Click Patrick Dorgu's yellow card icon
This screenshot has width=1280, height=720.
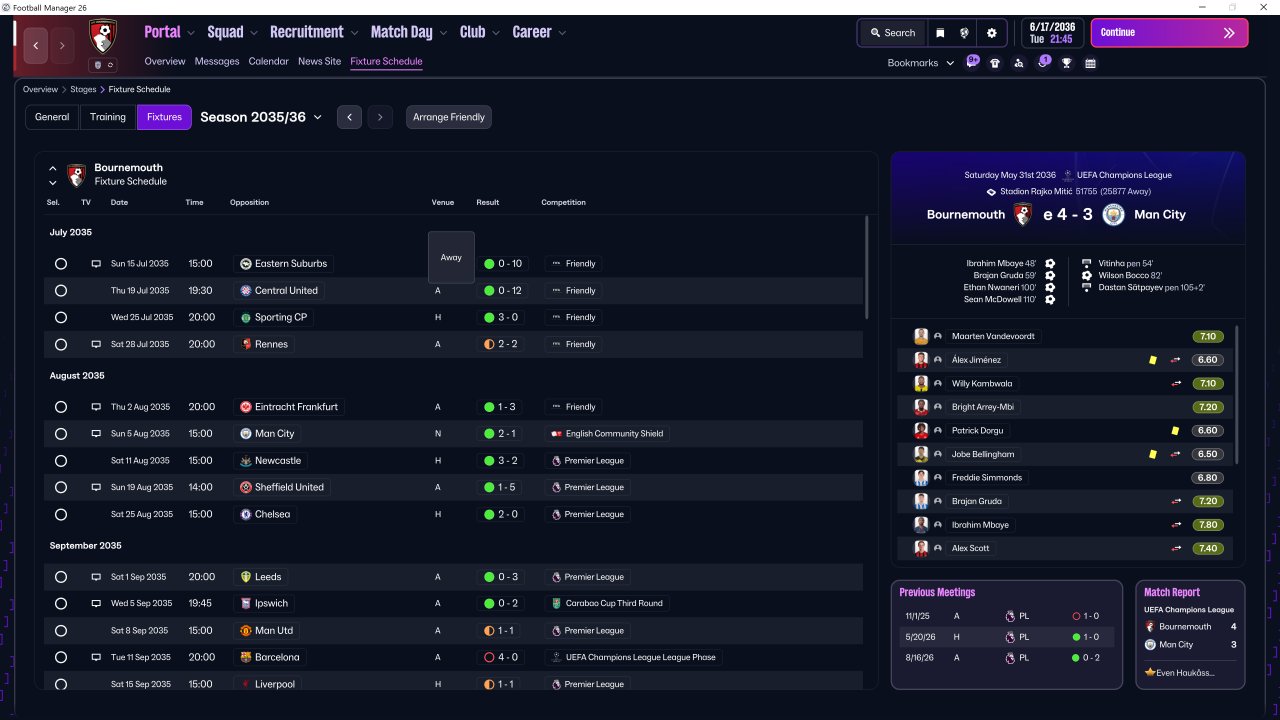point(1176,431)
